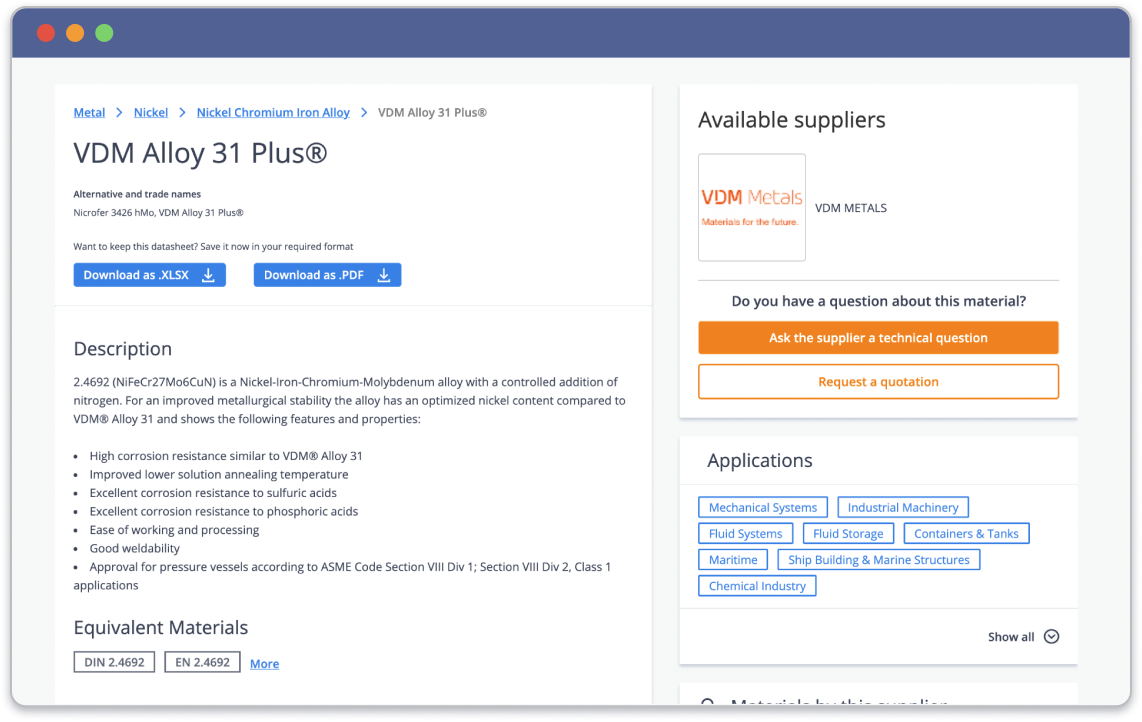Pick the Maritime application tag
1142x722 pixels.
(x=733, y=560)
